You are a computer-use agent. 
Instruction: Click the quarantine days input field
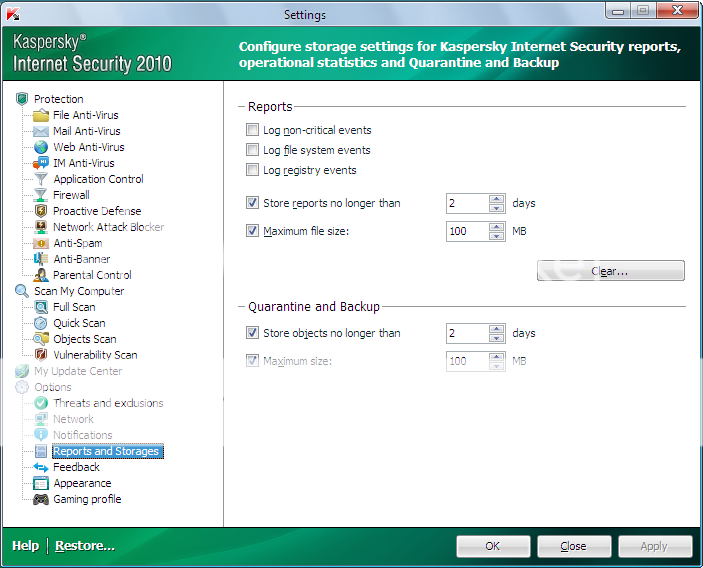tap(467, 333)
